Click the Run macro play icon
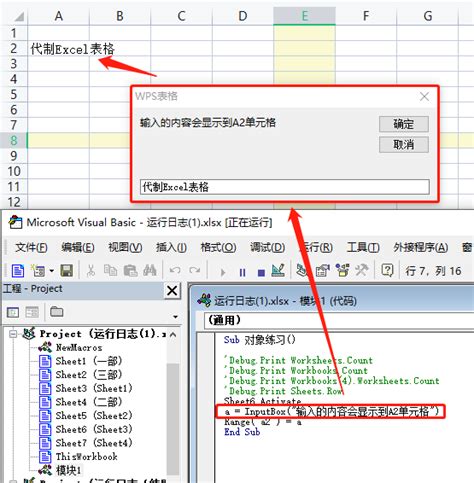Viewport: 474px width, 483px height. pyautogui.click(x=223, y=272)
